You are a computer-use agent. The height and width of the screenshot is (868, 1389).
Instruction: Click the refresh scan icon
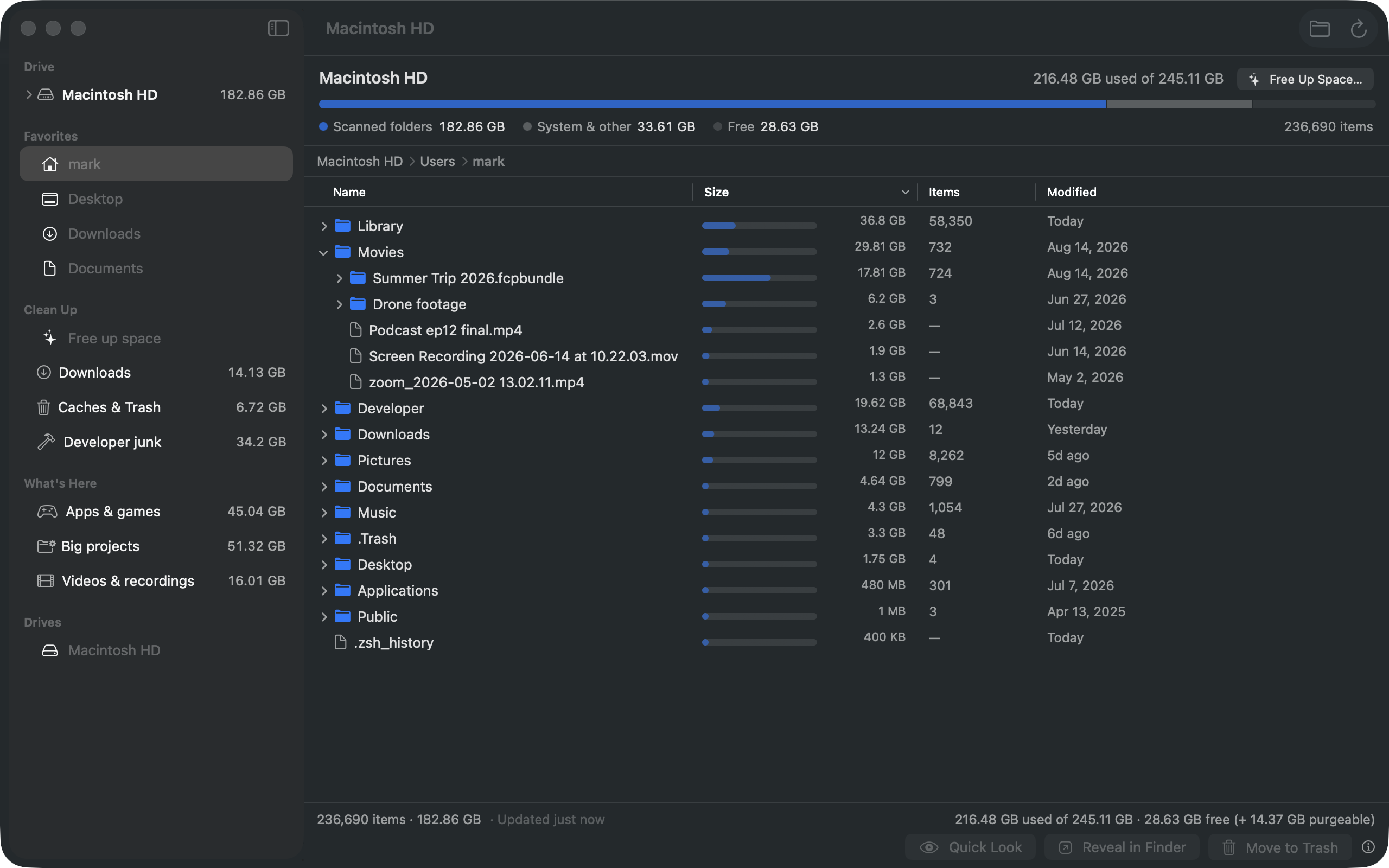coord(1358,29)
